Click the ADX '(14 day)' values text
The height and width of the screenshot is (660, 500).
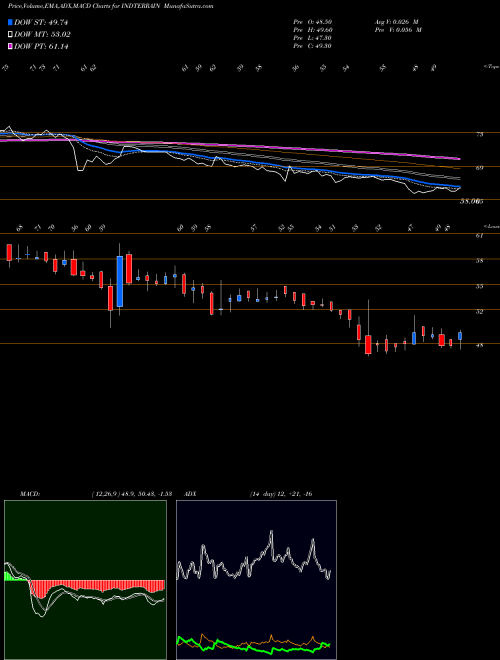point(281,494)
